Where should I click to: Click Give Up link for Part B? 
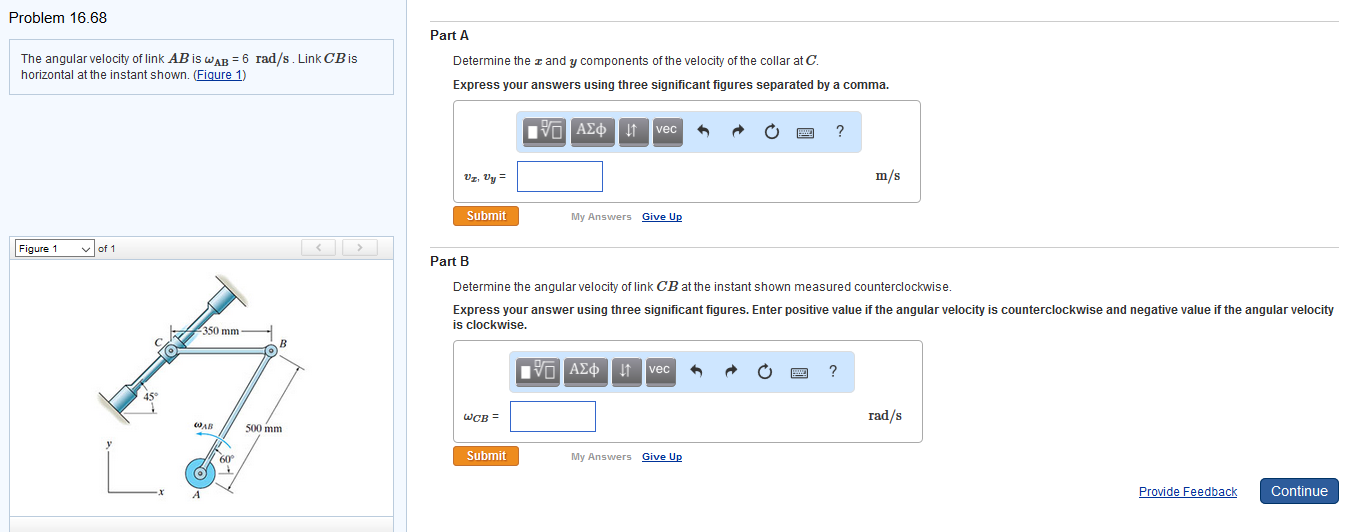[662, 457]
